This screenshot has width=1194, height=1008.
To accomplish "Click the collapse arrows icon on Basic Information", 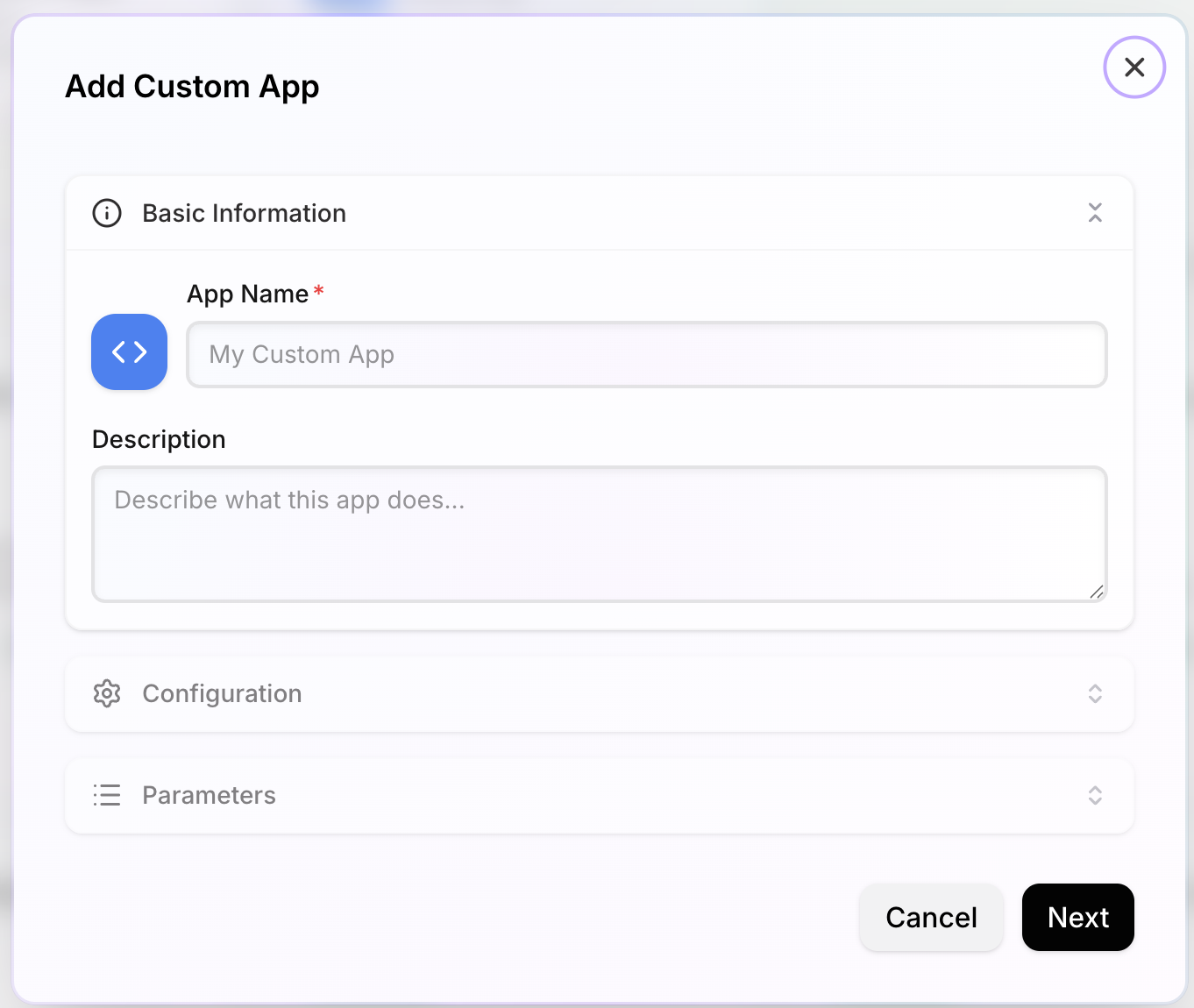I will click(1094, 213).
